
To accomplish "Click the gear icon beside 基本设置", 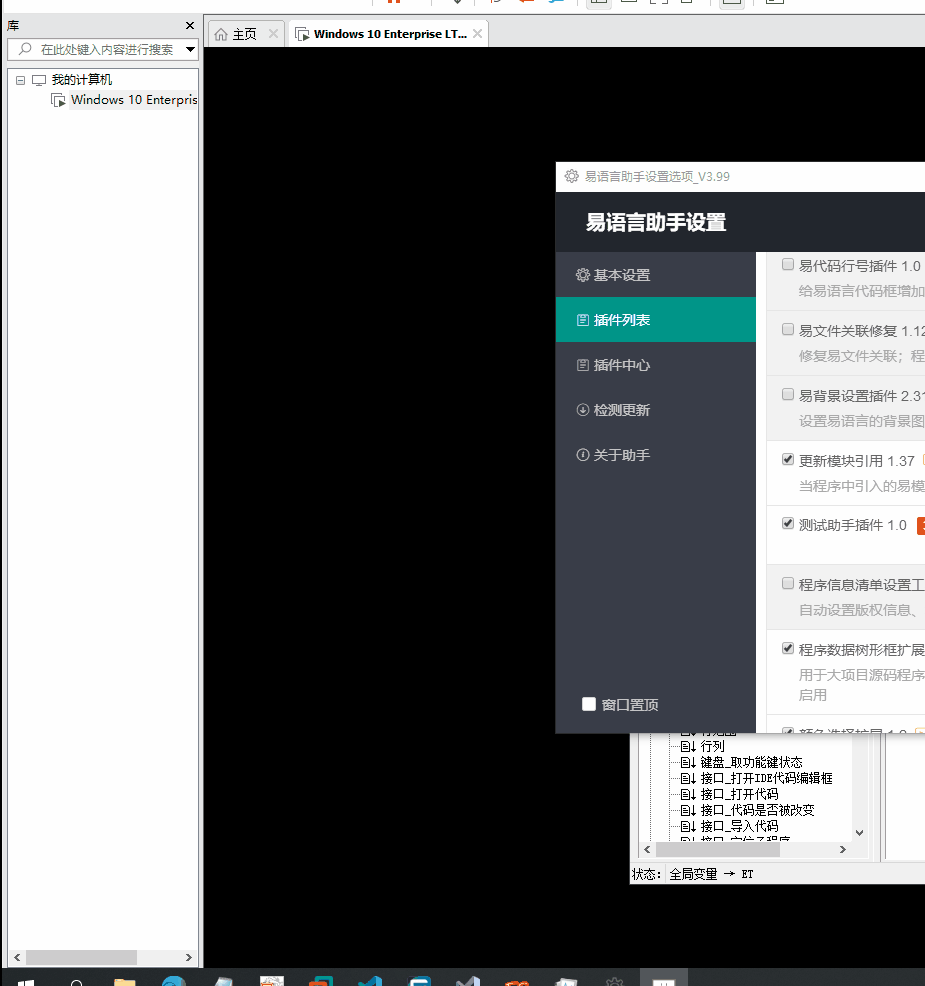I will pos(583,275).
